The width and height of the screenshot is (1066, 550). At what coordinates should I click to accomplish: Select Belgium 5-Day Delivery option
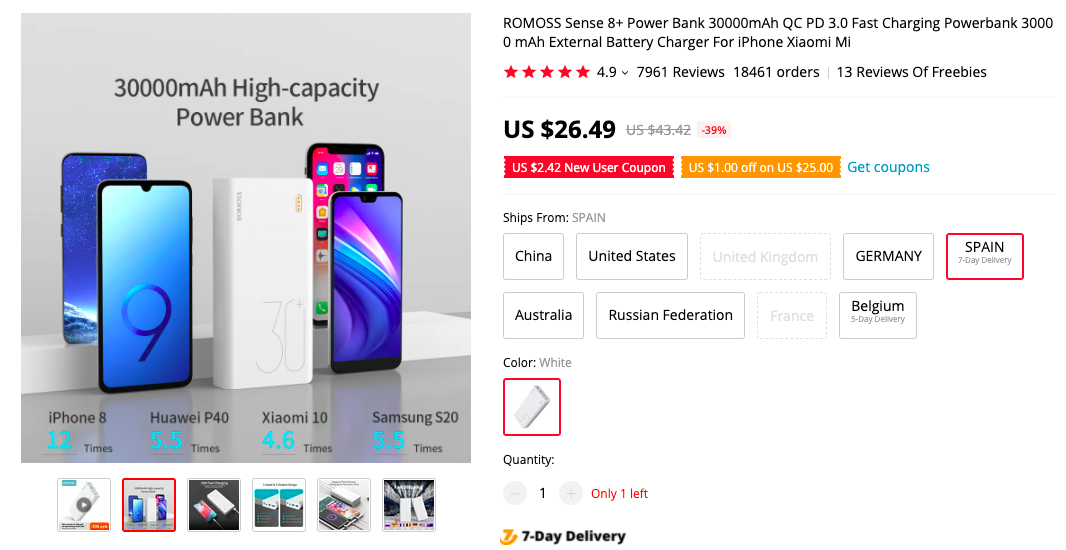pos(877,315)
